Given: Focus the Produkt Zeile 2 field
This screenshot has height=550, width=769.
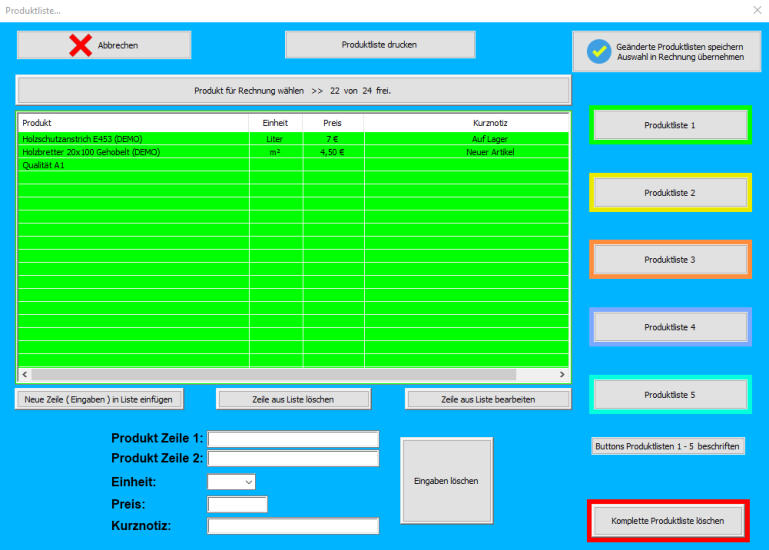Looking at the screenshot, I should pyautogui.click(x=293, y=459).
